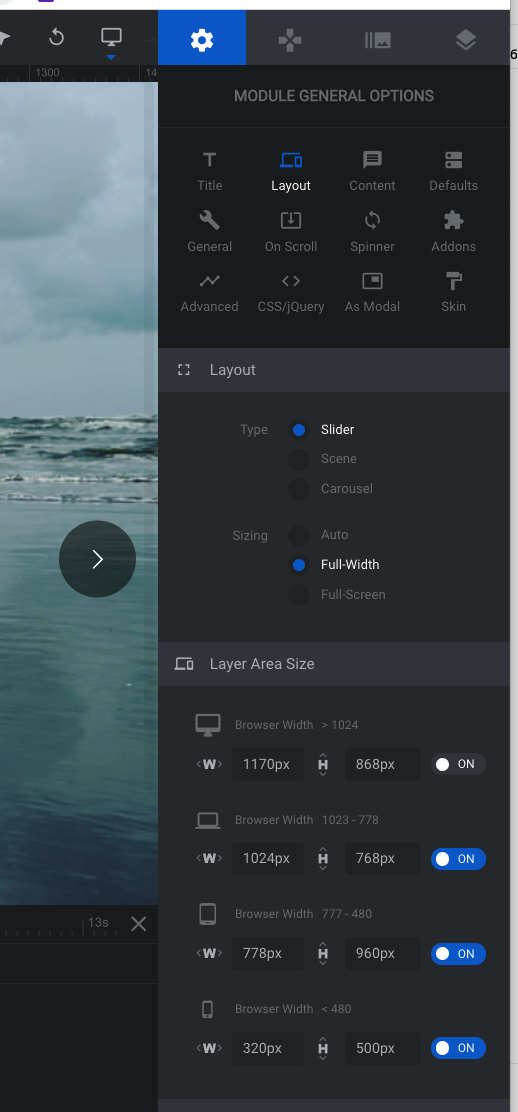Open the As Modal settings
Screen dimensions: 518x1112
pyautogui.click(x=372, y=292)
